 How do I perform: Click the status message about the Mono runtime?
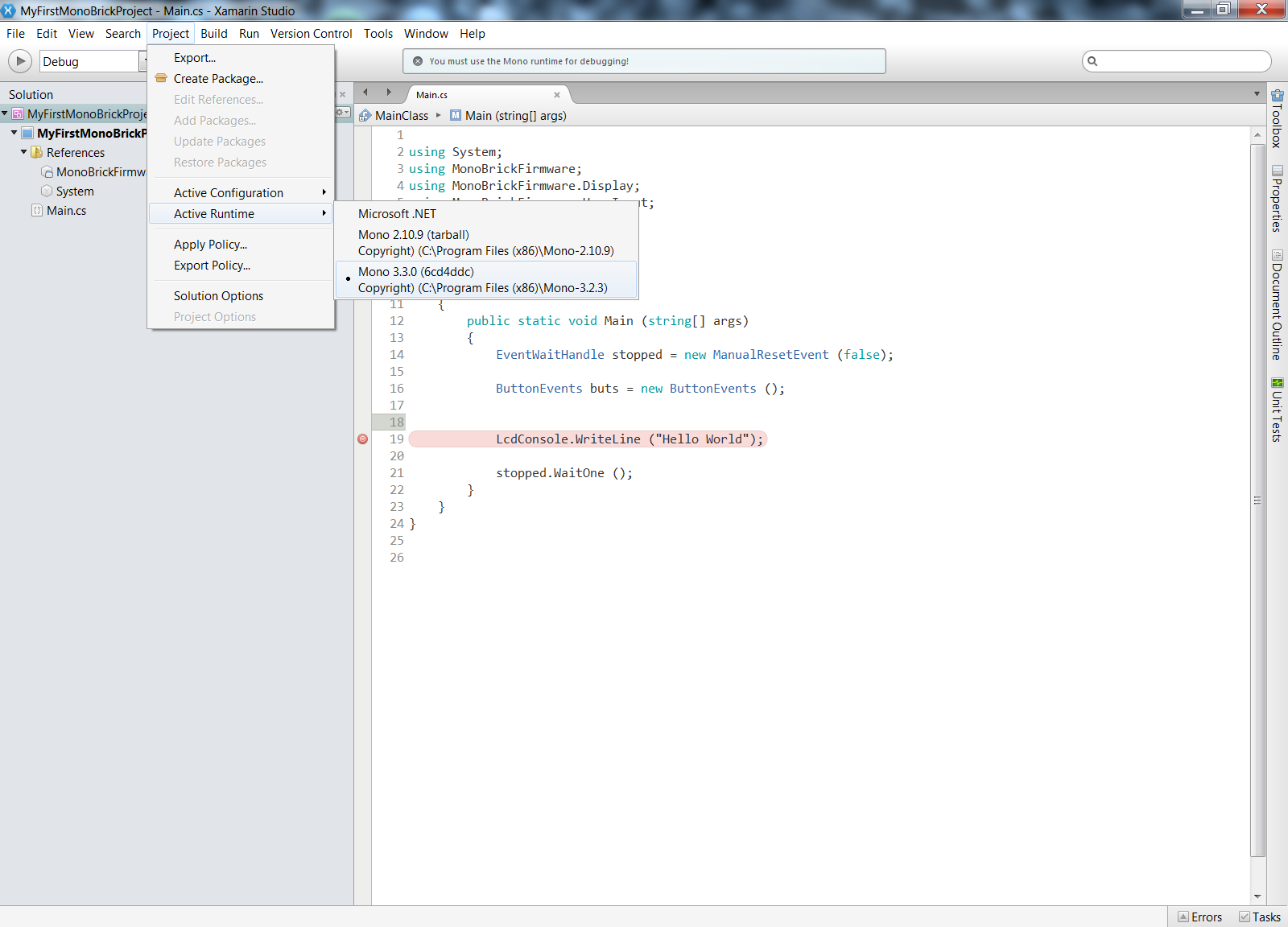[529, 61]
